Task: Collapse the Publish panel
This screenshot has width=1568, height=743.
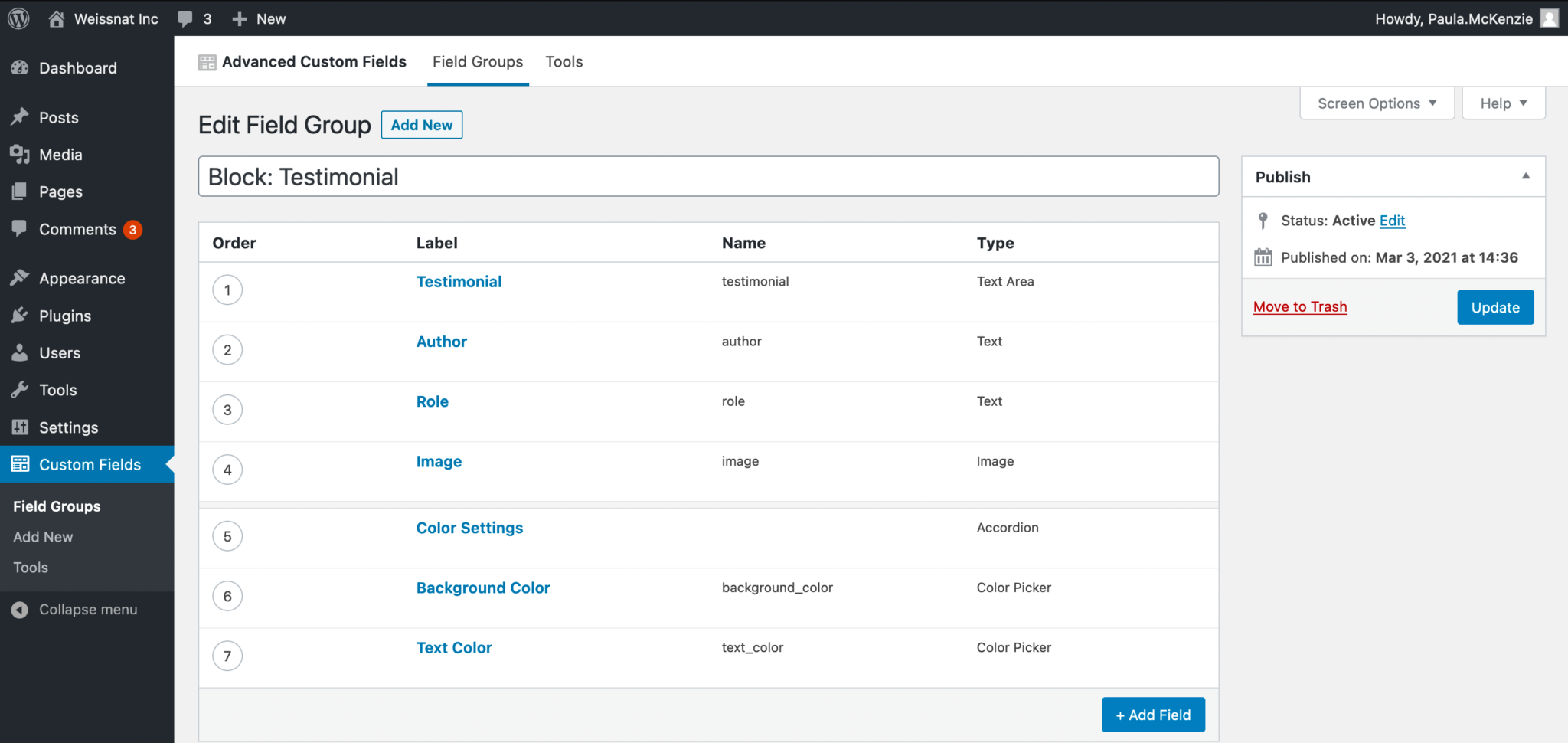Action: point(1525,176)
